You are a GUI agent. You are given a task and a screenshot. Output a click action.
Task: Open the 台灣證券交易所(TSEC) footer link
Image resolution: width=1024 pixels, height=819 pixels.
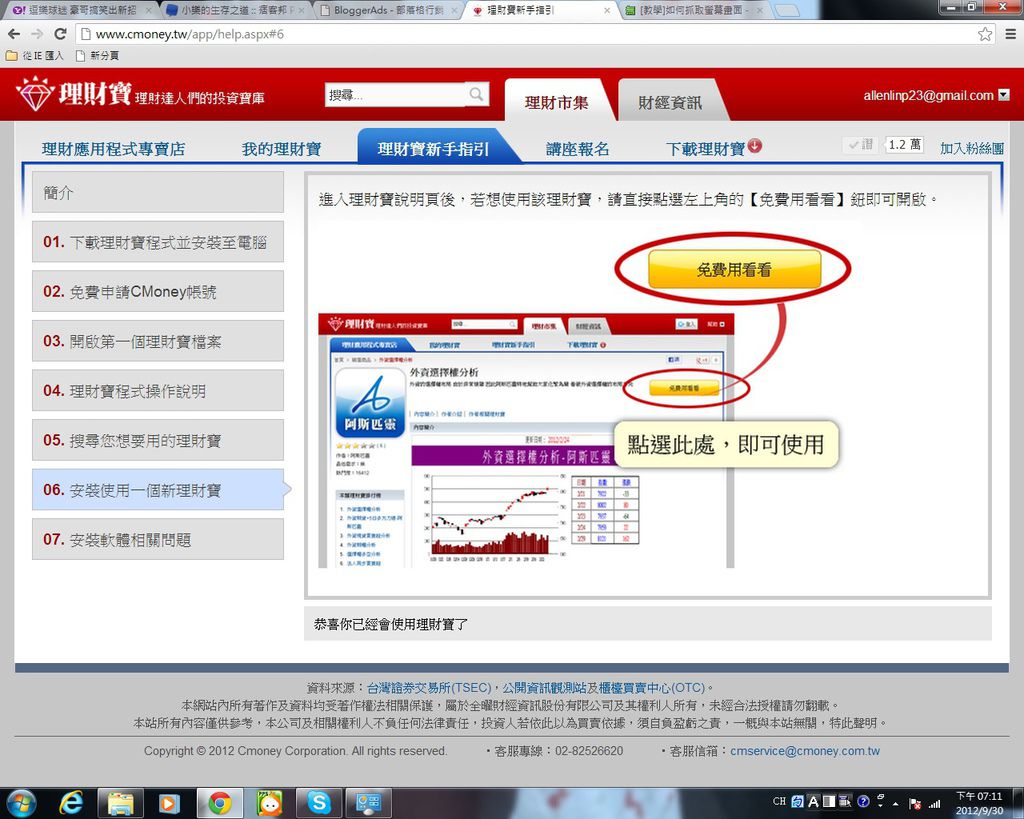[x=429, y=688]
